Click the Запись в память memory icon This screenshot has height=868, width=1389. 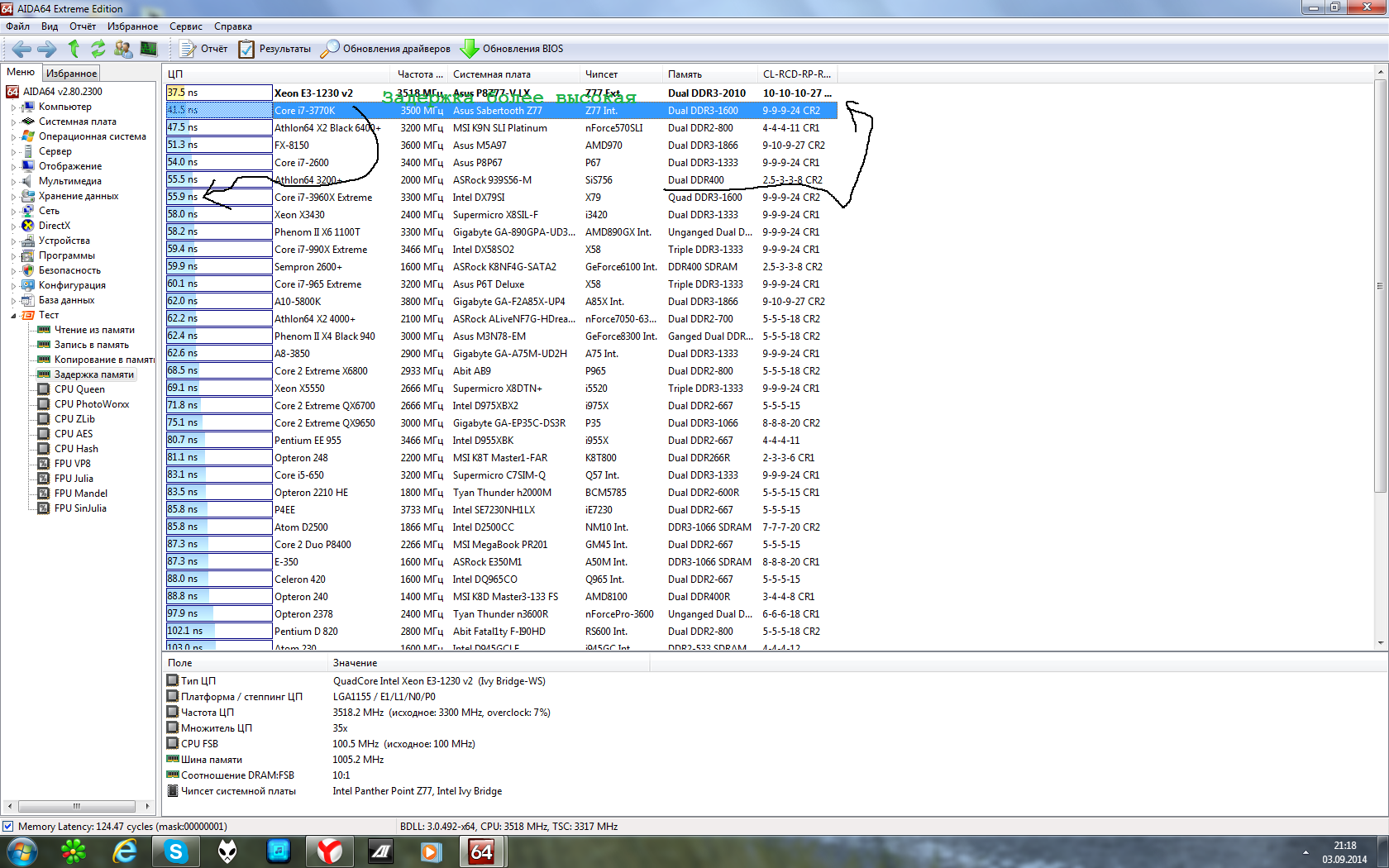44,345
